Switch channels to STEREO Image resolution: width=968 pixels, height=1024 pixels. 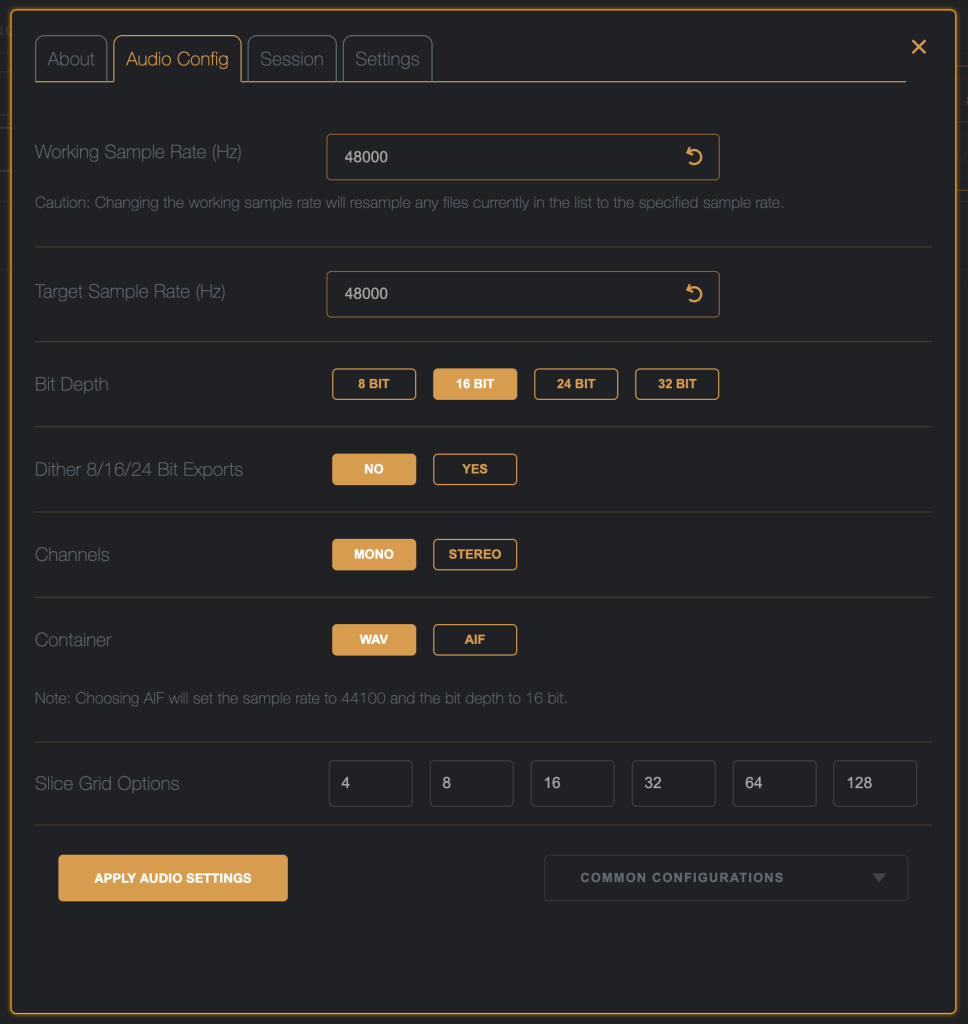point(475,554)
